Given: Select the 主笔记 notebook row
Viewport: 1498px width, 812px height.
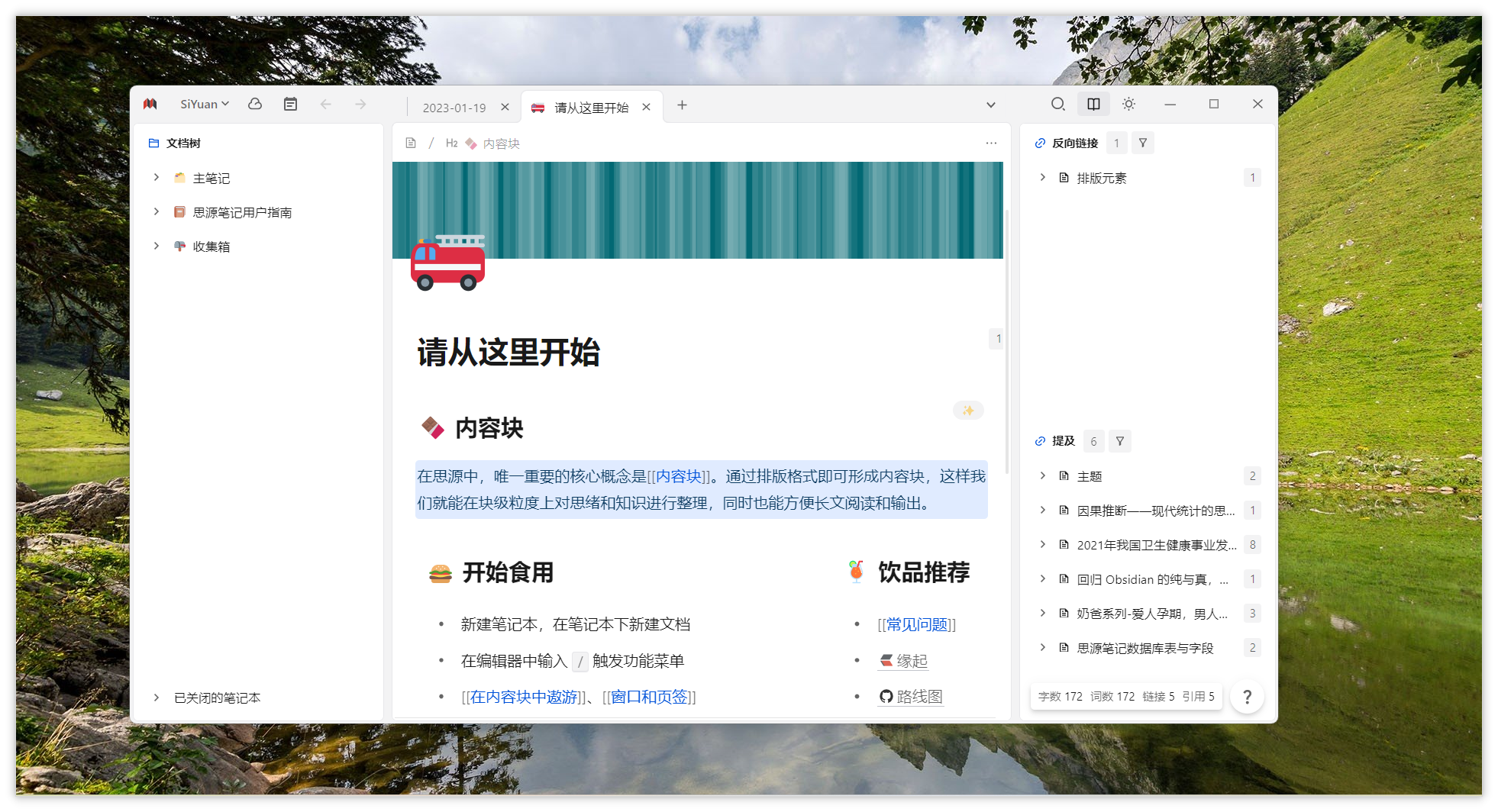Looking at the screenshot, I should pyautogui.click(x=258, y=178).
